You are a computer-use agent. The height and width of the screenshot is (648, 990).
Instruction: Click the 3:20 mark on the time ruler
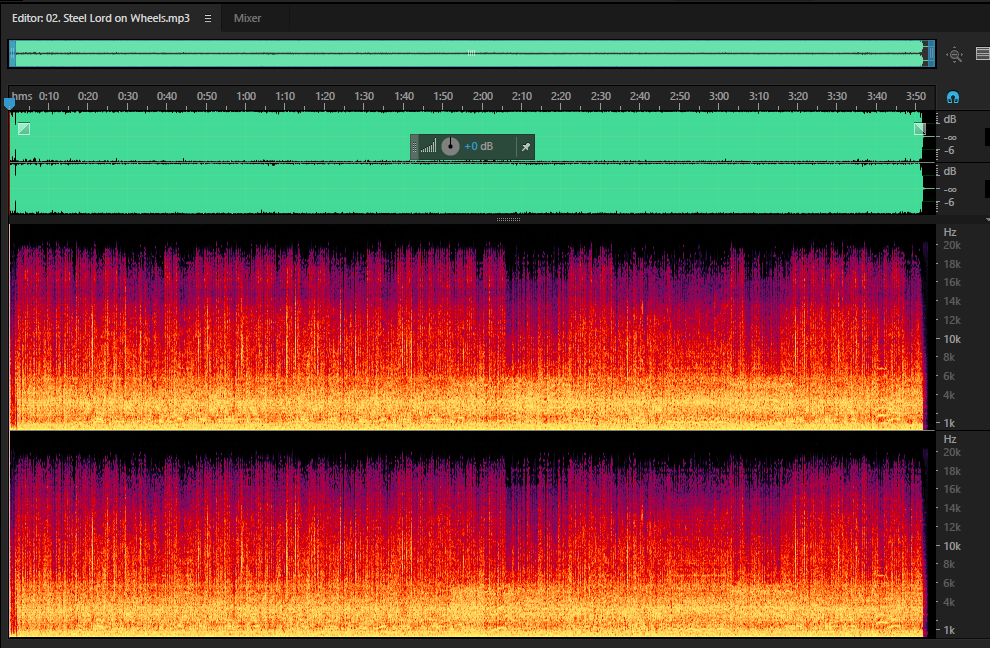[798, 96]
